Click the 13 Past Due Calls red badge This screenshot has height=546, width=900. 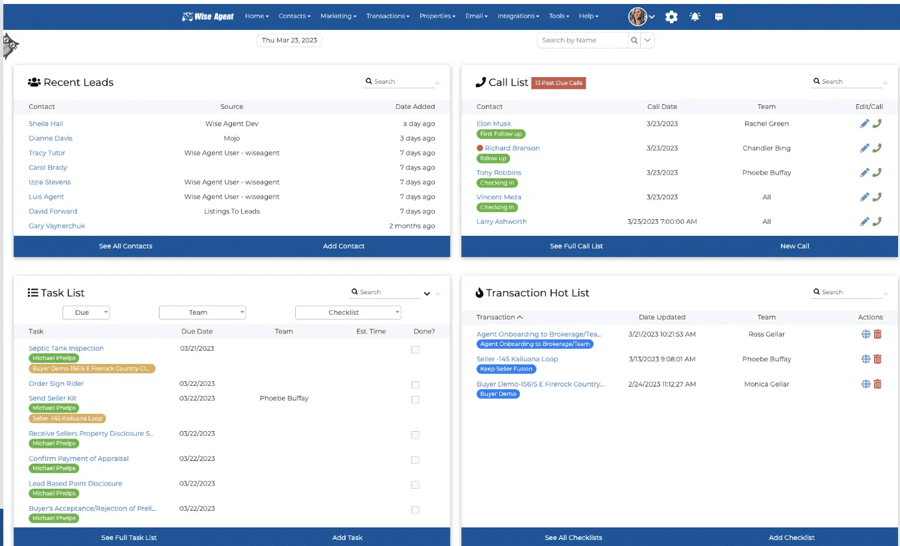[559, 83]
